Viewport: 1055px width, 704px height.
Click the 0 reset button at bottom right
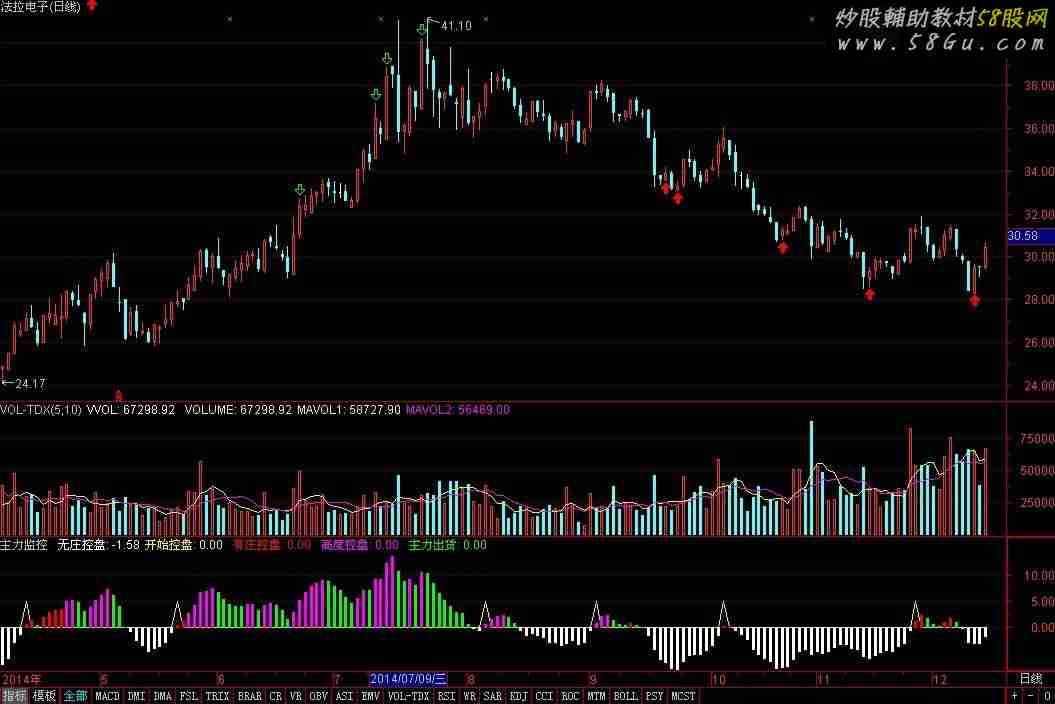click(1047, 696)
